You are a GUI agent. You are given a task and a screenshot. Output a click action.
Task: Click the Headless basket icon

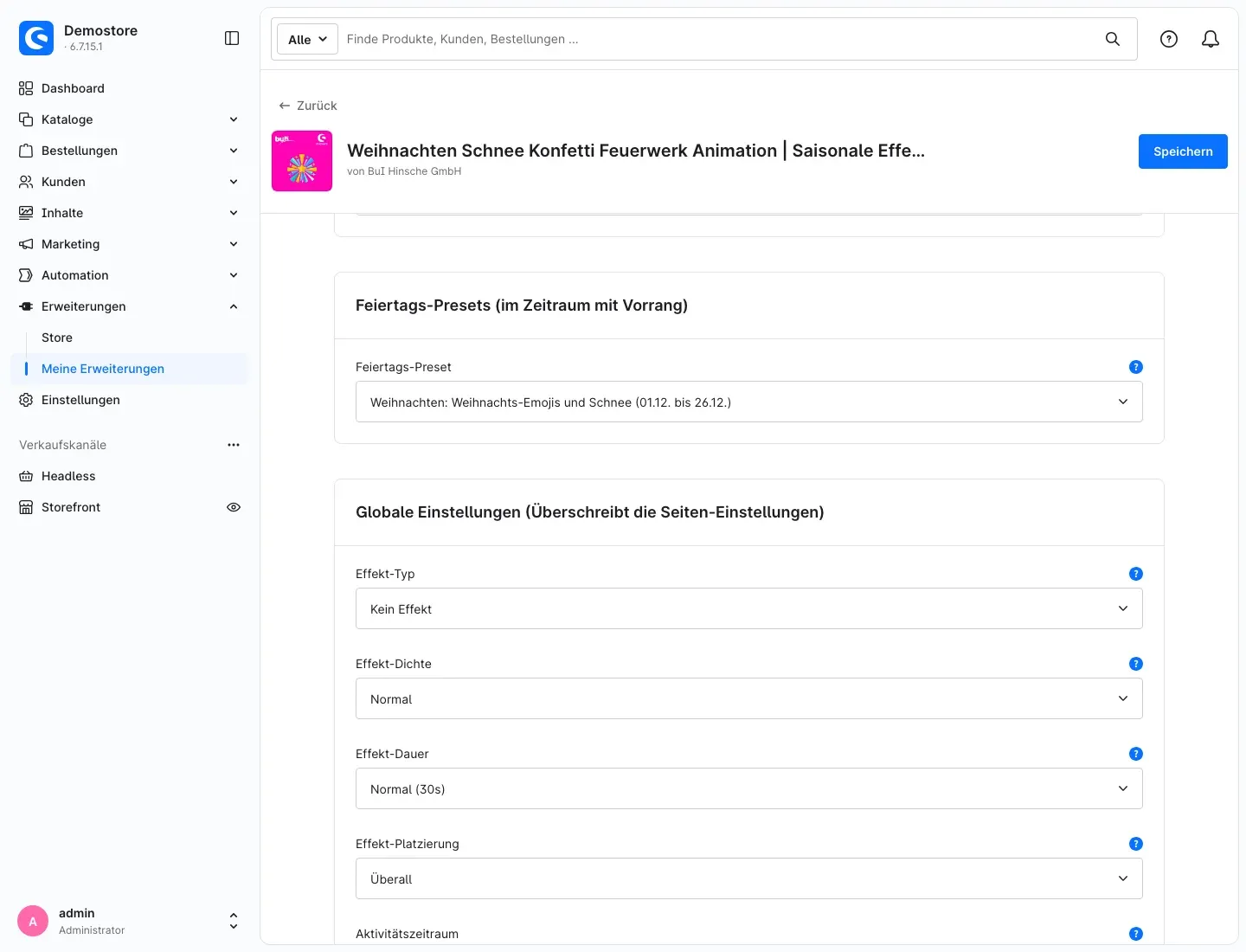[26, 476]
